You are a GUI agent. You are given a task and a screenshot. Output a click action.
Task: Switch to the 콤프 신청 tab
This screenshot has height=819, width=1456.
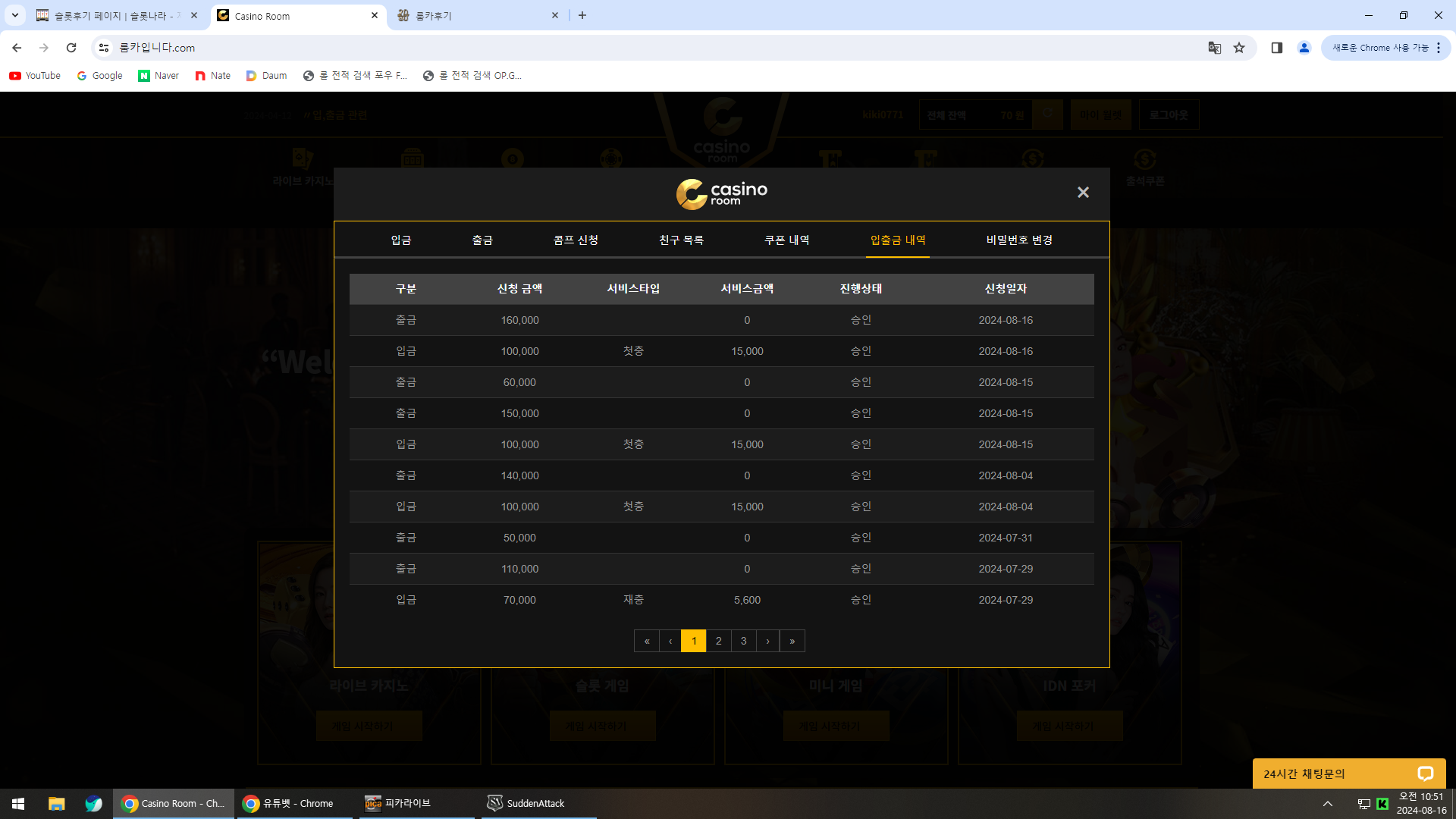pos(576,240)
